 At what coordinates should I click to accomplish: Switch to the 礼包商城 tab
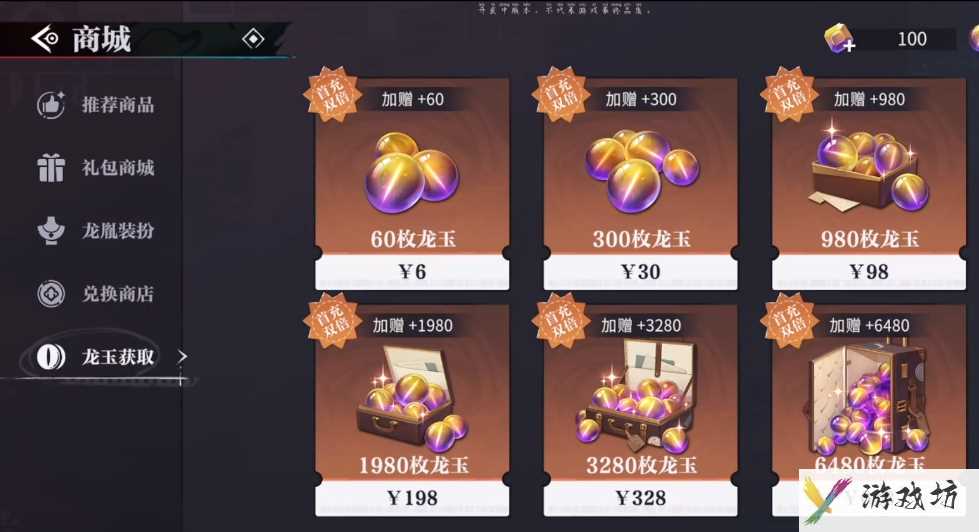click(x=118, y=167)
